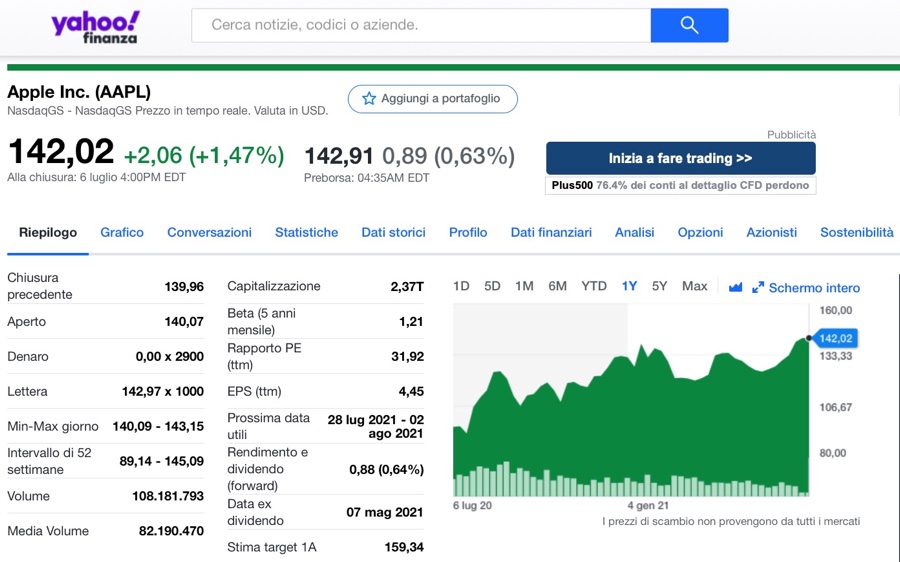Viewport: 900px width, 562px height.
Task: Select the YTD chart period
Action: coord(594,286)
